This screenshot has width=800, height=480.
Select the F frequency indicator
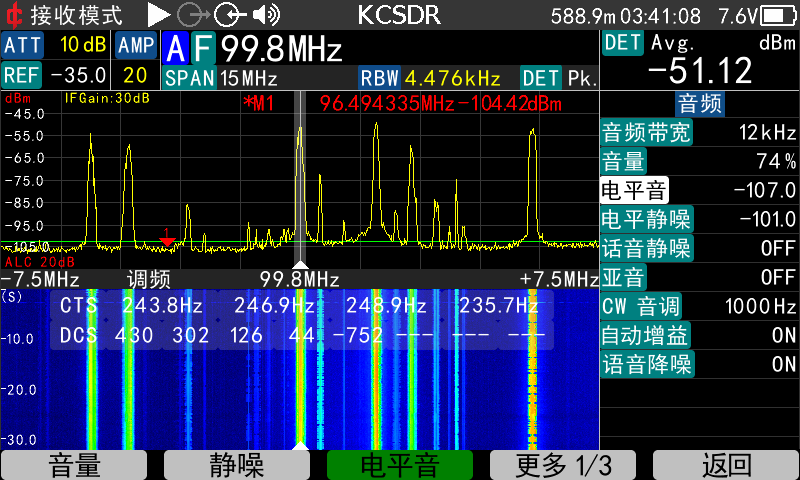coord(202,49)
